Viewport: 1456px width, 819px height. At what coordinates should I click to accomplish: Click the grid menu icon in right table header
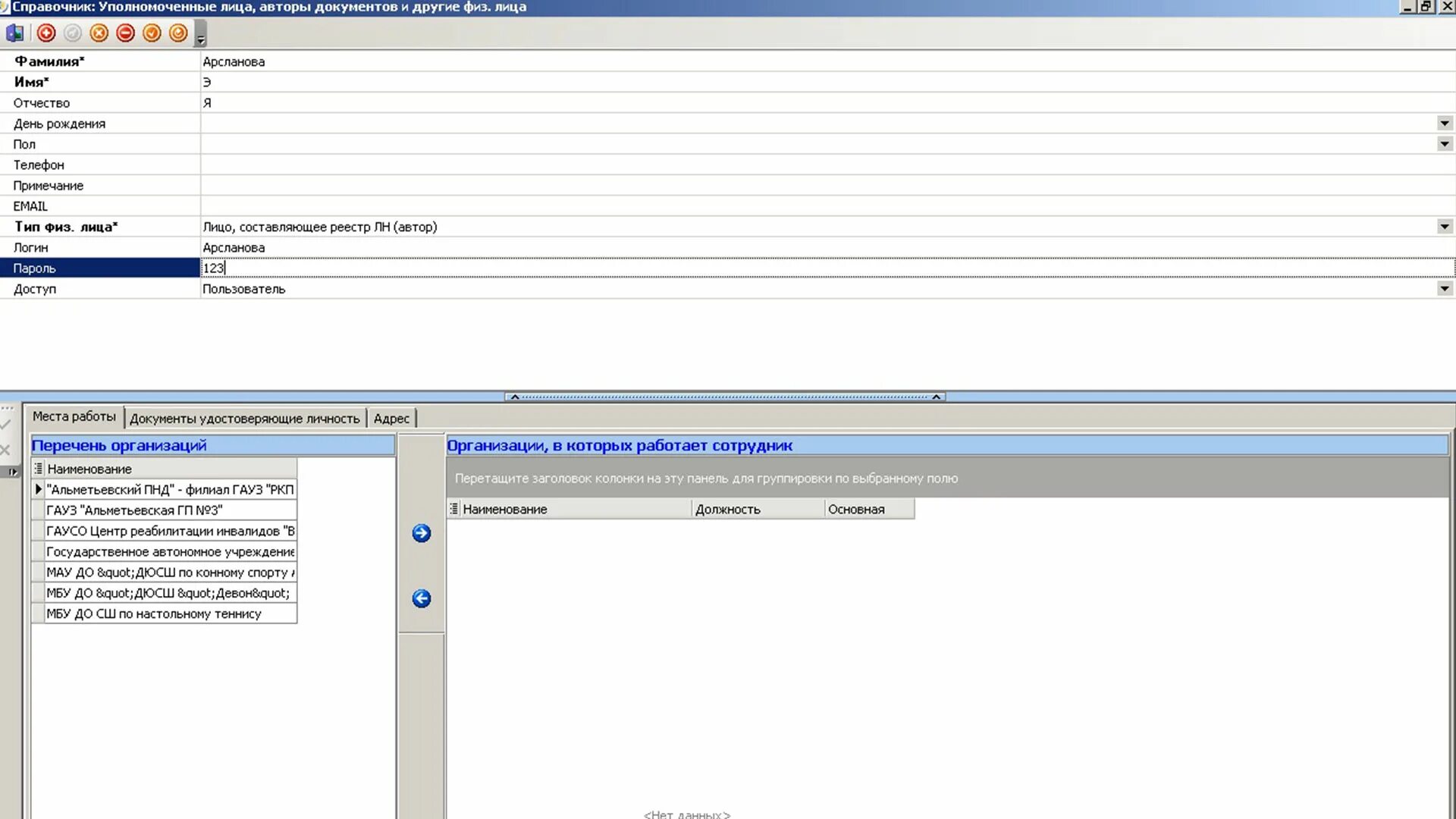pyautogui.click(x=453, y=509)
